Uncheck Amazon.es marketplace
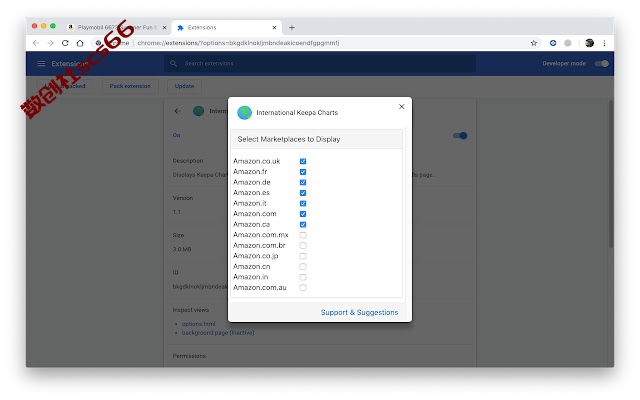 (303, 193)
